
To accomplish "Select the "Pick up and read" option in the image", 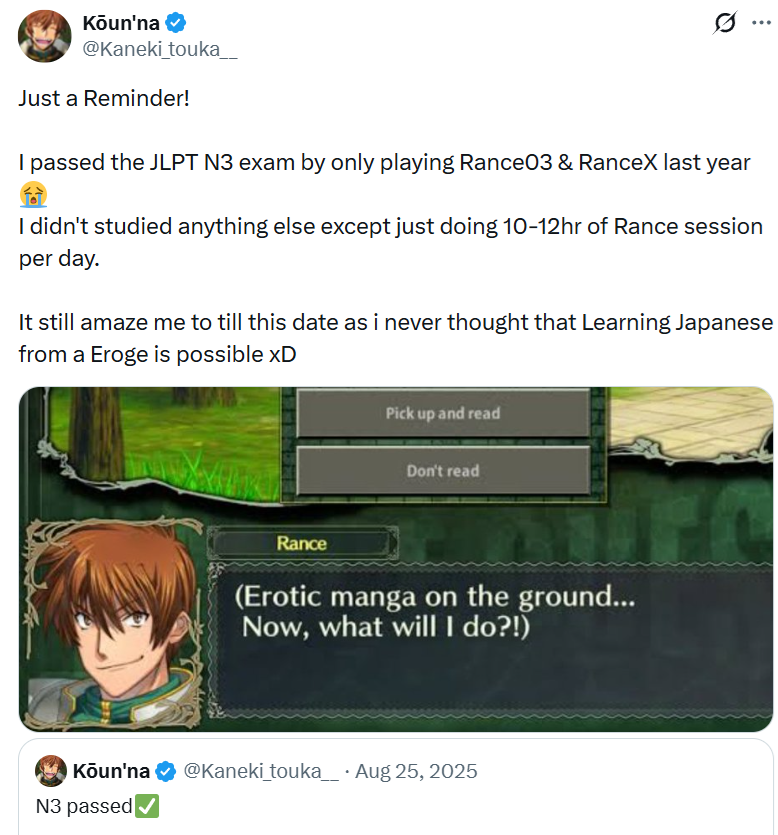I will 443,413.
